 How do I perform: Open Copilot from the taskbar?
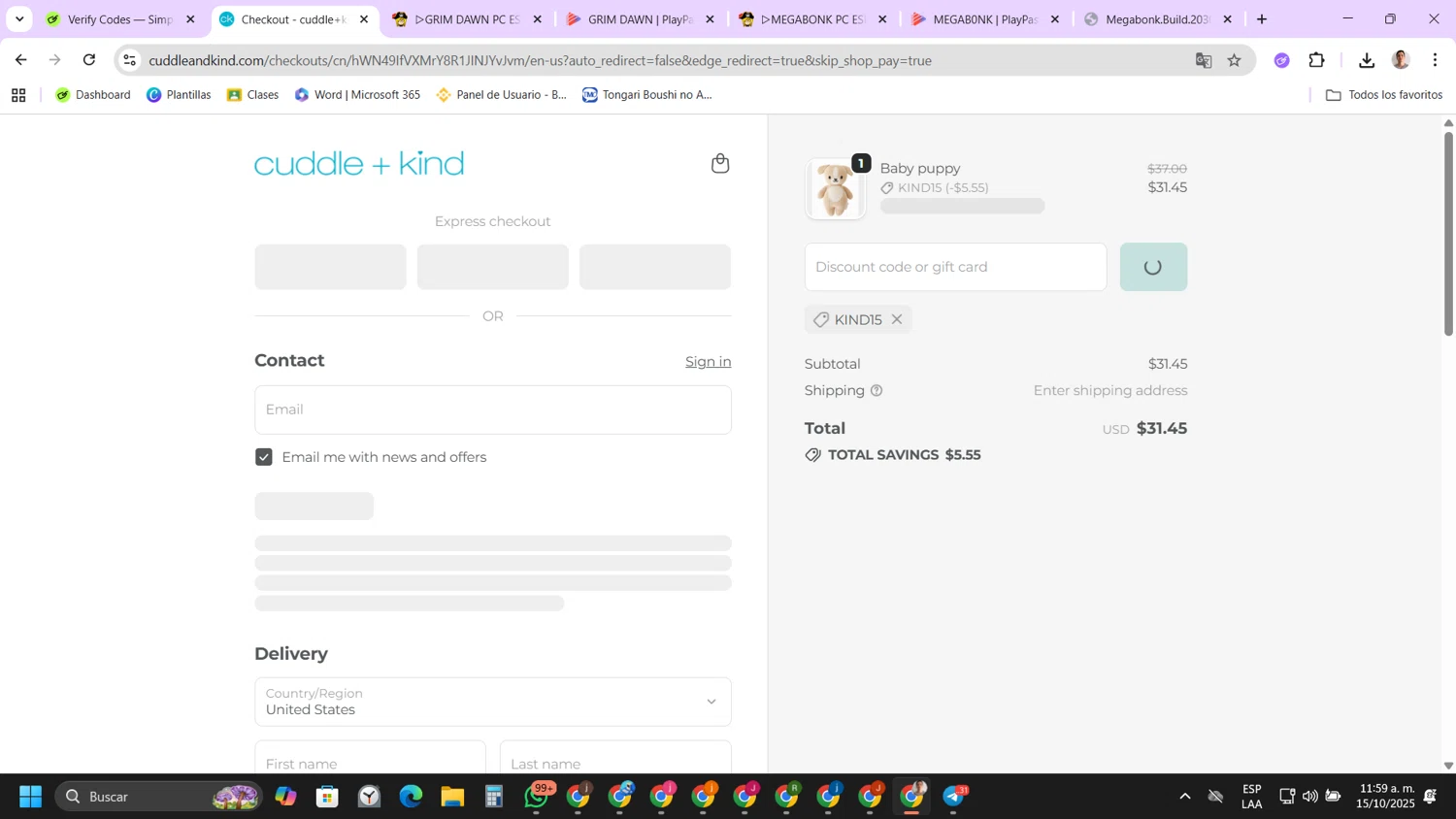pos(285,797)
